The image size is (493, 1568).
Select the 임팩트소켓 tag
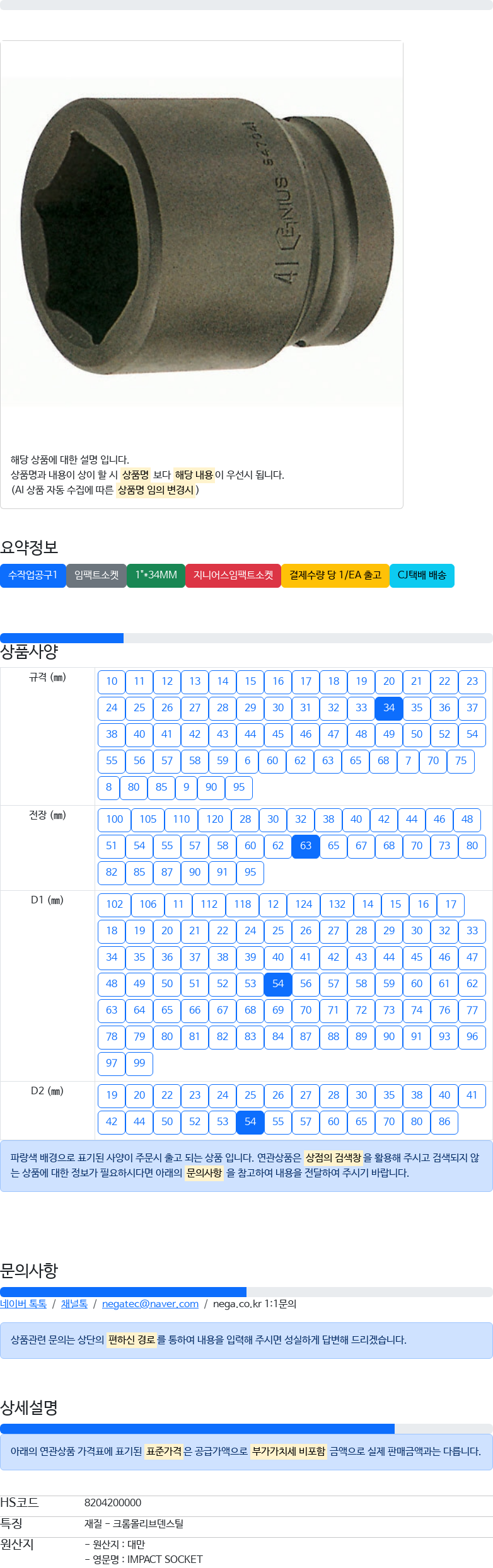(96, 575)
